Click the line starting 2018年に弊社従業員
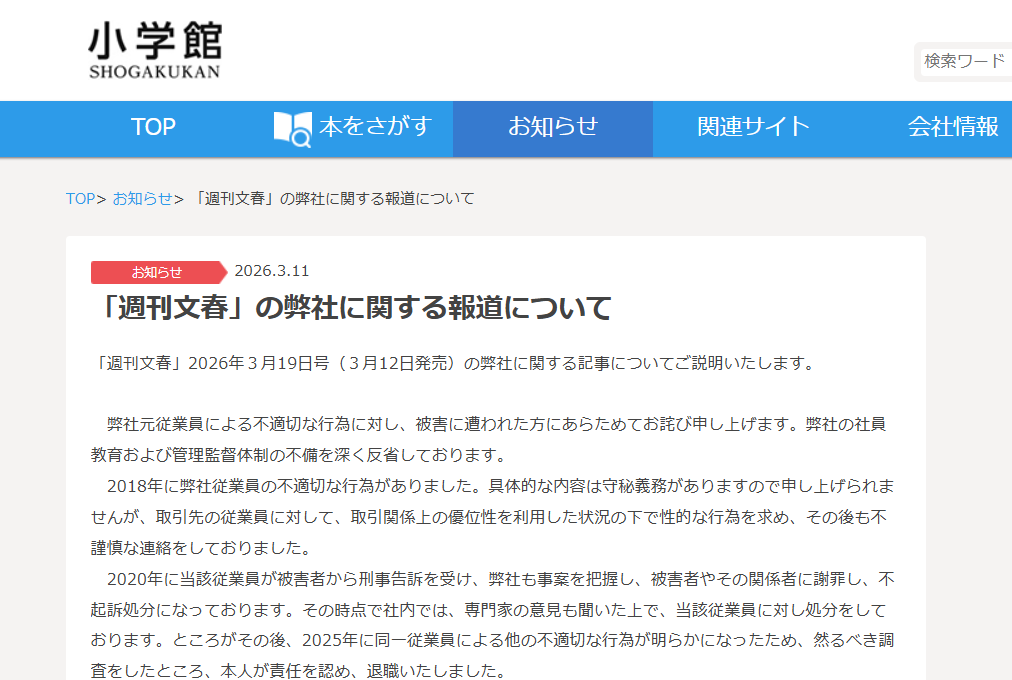Image resolution: width=1012 pixels, height=680 pixels. pyautogui.click(x=500, y=486)
